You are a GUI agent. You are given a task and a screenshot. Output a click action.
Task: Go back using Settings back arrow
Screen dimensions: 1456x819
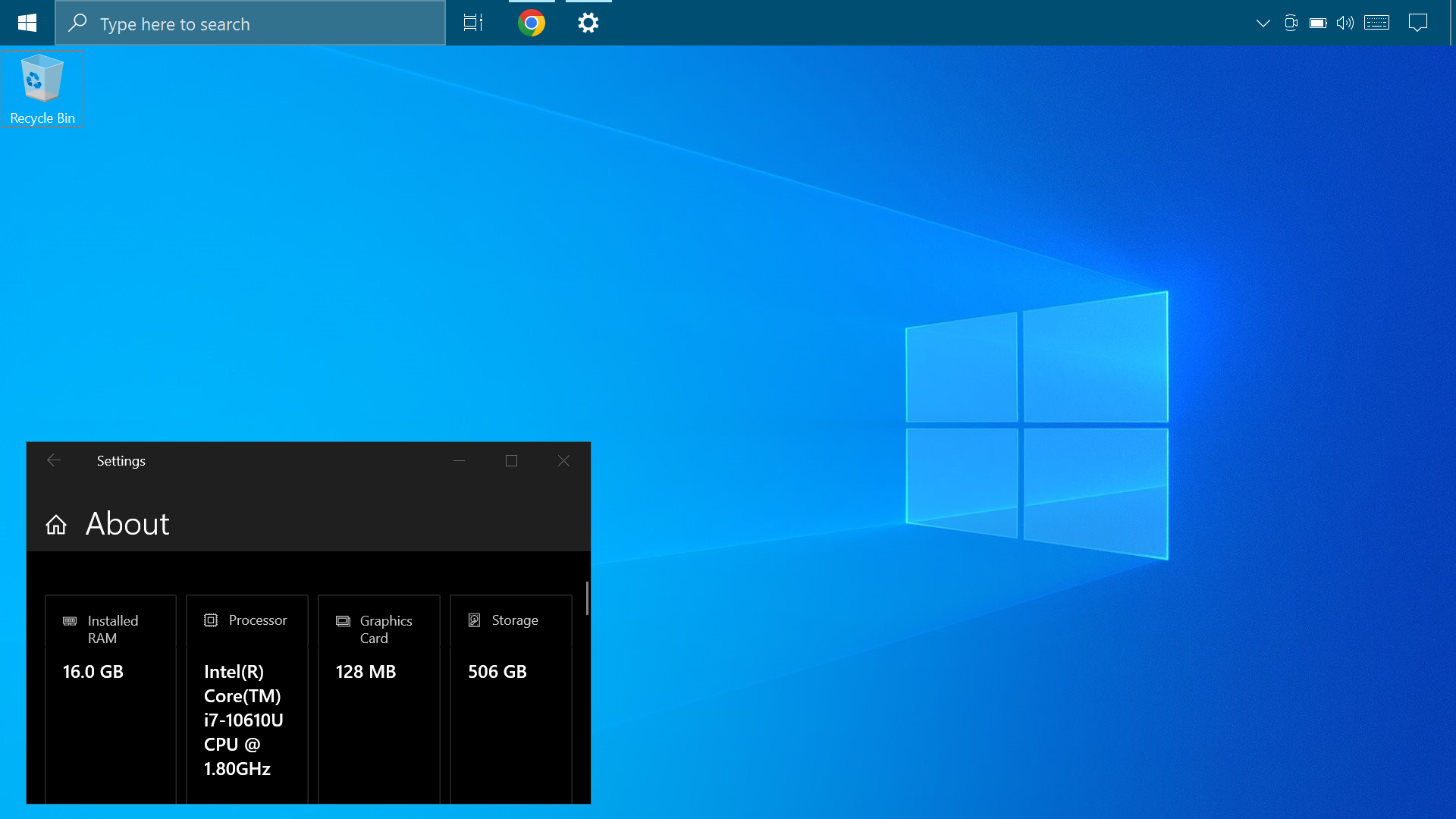pyautogui.click(x=54, y=460)
